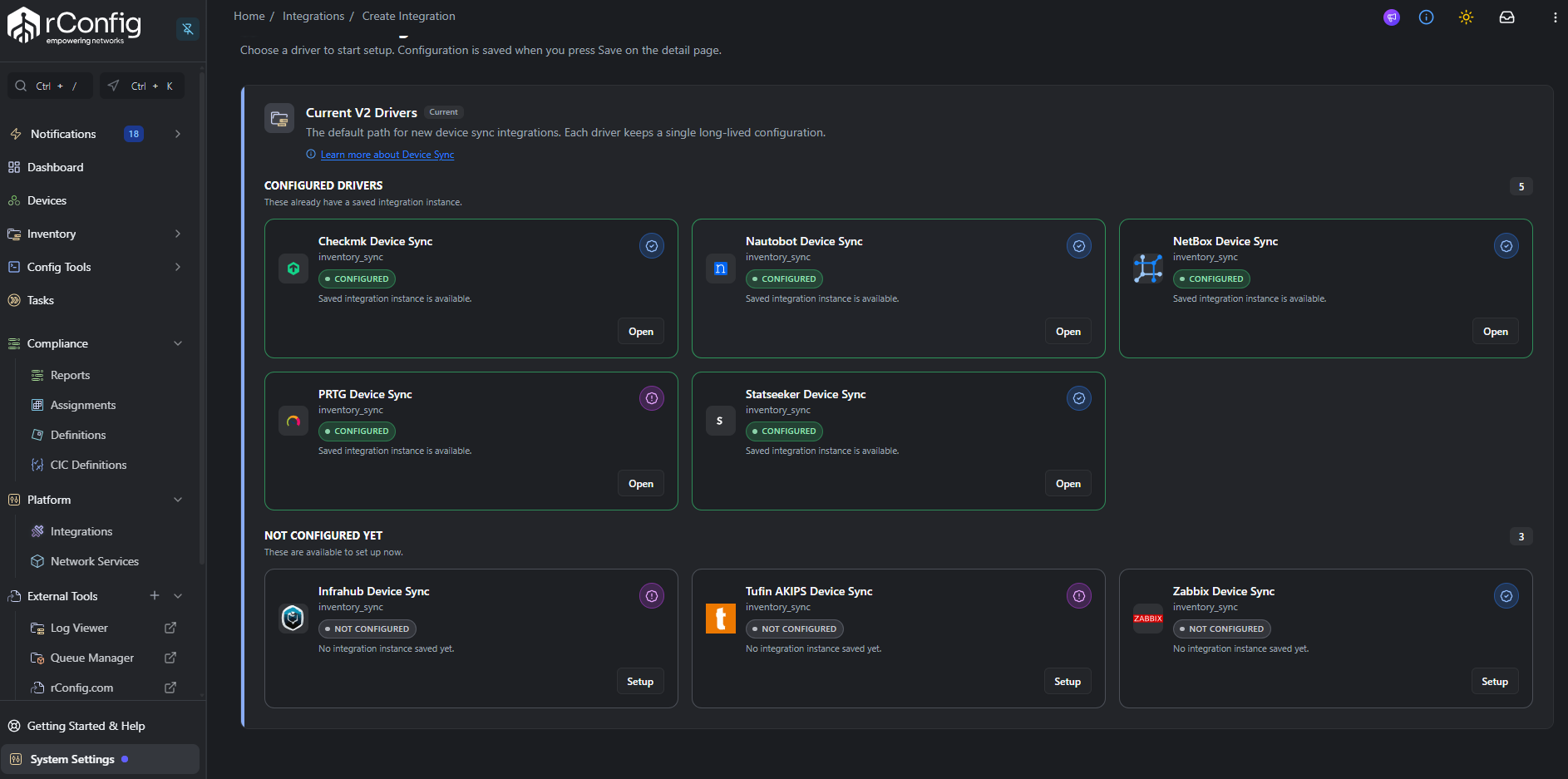Toggle light theme sun icon
Screen dimensions: 1568x779
point(1467,17)
